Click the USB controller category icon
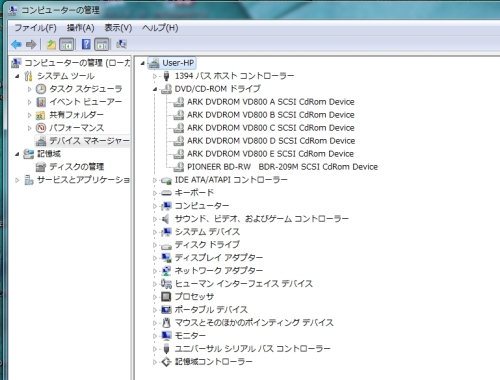This screenshot has width=500, height=380. coord(166,349)
